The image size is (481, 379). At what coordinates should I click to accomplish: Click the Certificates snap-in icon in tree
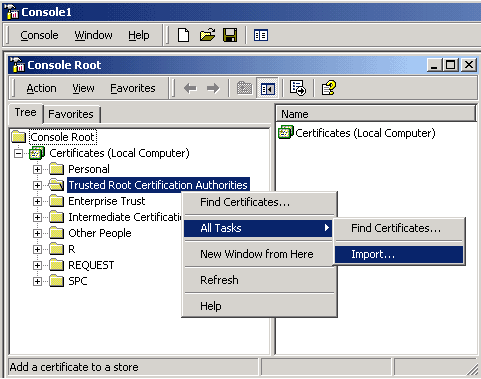point(37,153)
